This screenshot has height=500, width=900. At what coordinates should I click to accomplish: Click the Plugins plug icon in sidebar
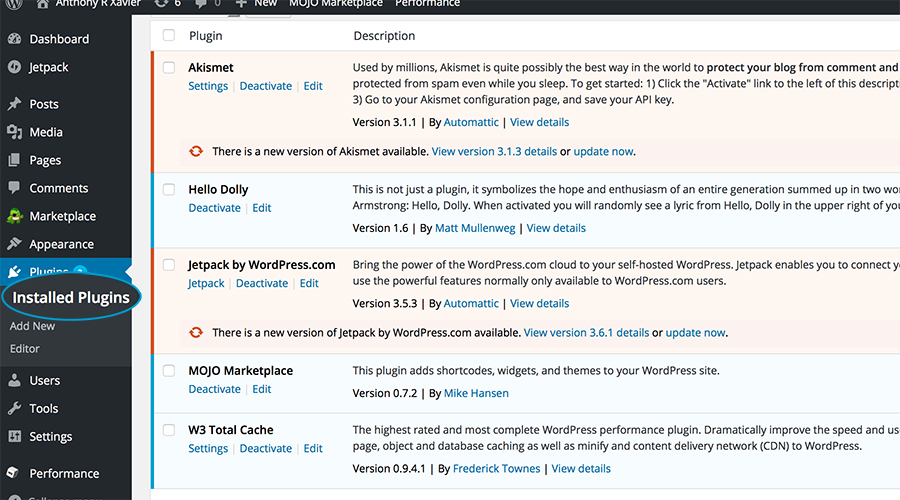(x=14, y=271)
